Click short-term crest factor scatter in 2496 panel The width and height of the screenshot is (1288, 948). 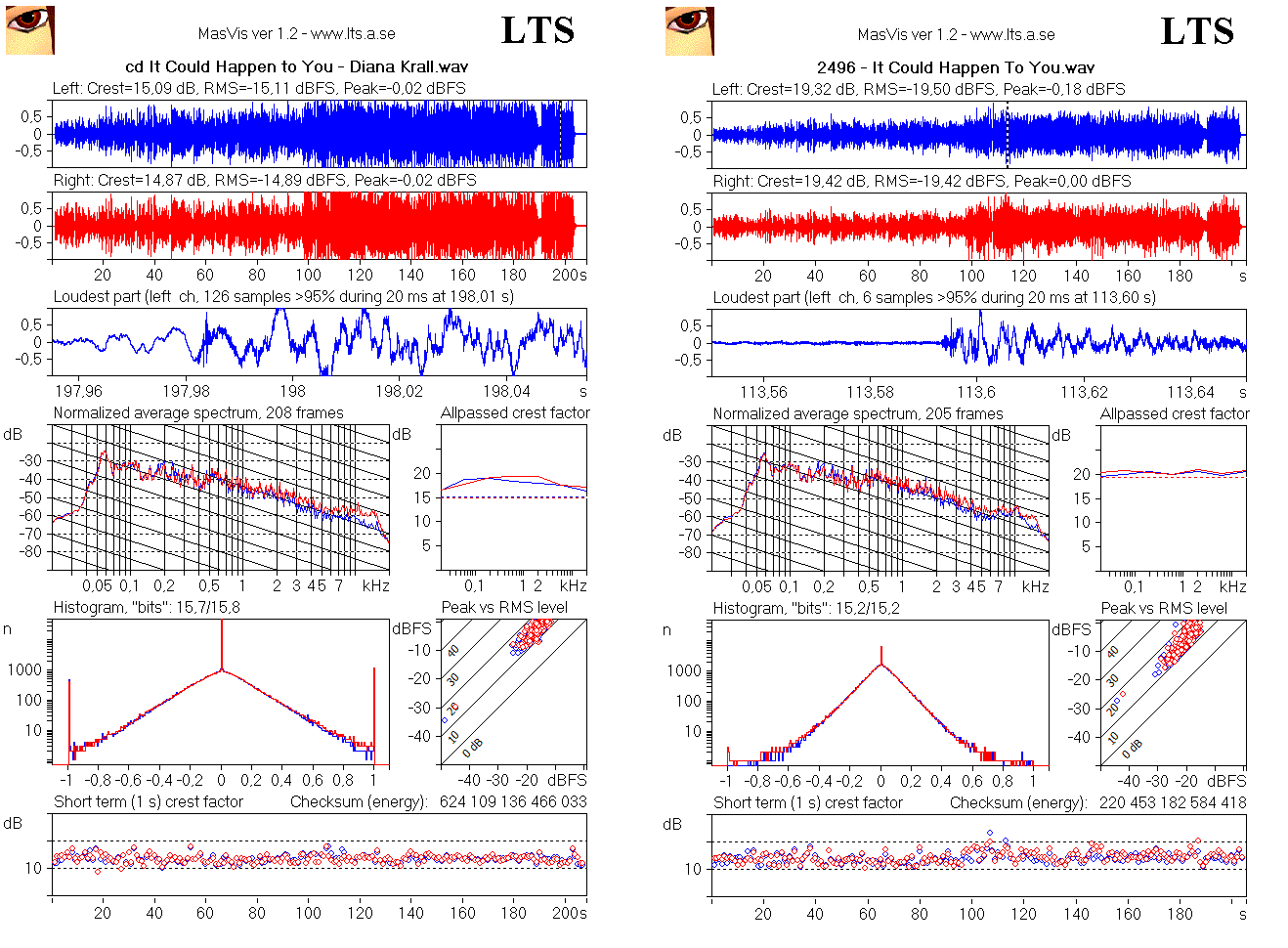click(x=978, y=856)
